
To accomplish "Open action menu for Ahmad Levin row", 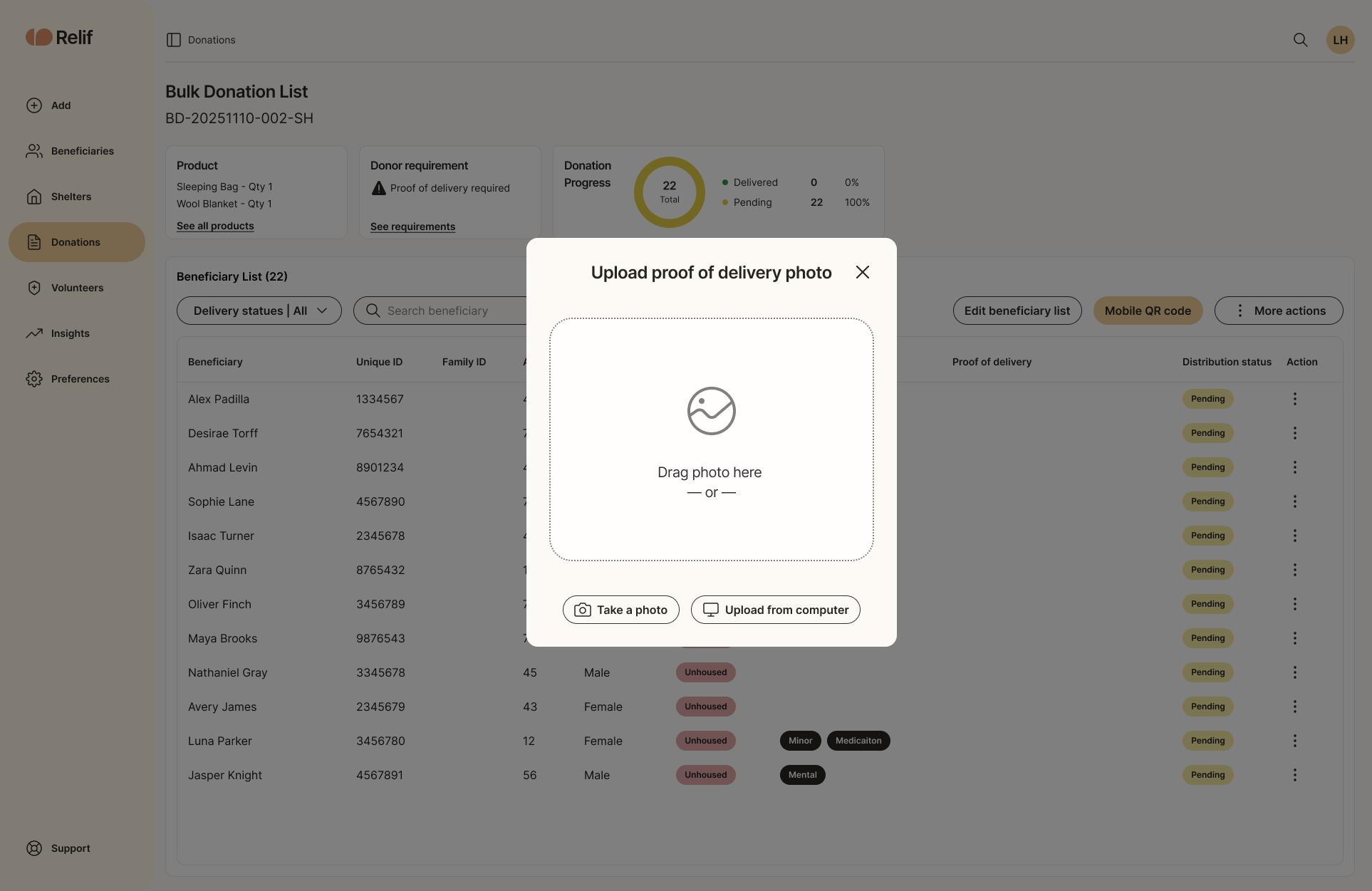I will [1294, 467].
